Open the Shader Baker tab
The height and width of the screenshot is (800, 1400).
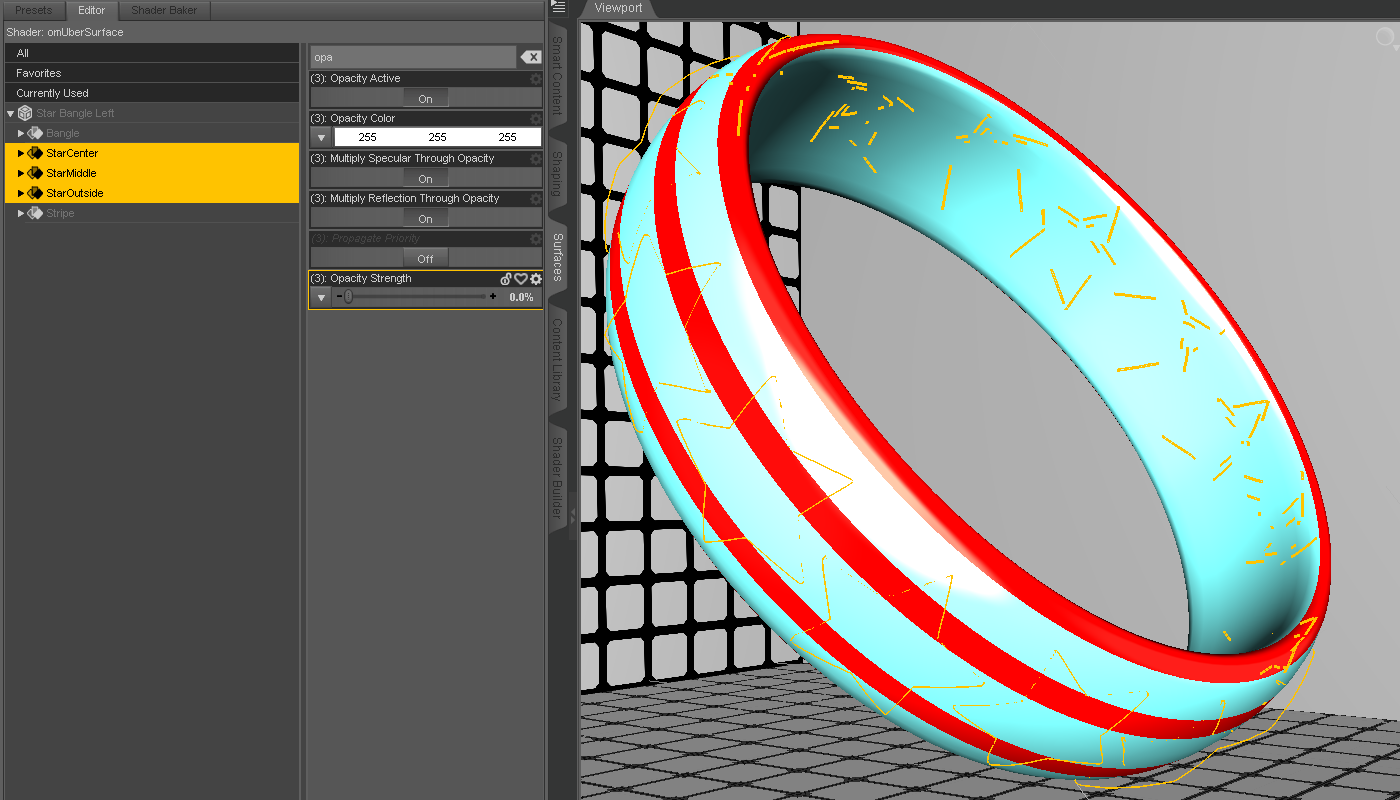pos(164,10)
